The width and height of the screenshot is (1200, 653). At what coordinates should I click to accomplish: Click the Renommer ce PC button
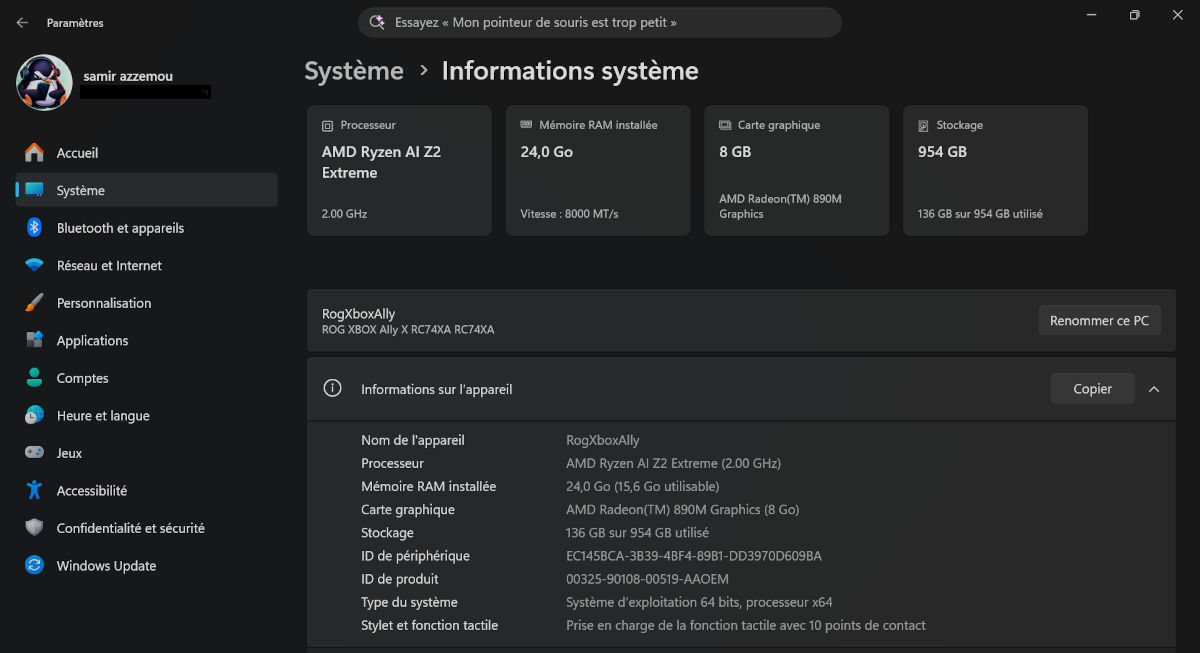coord(1099,321)
